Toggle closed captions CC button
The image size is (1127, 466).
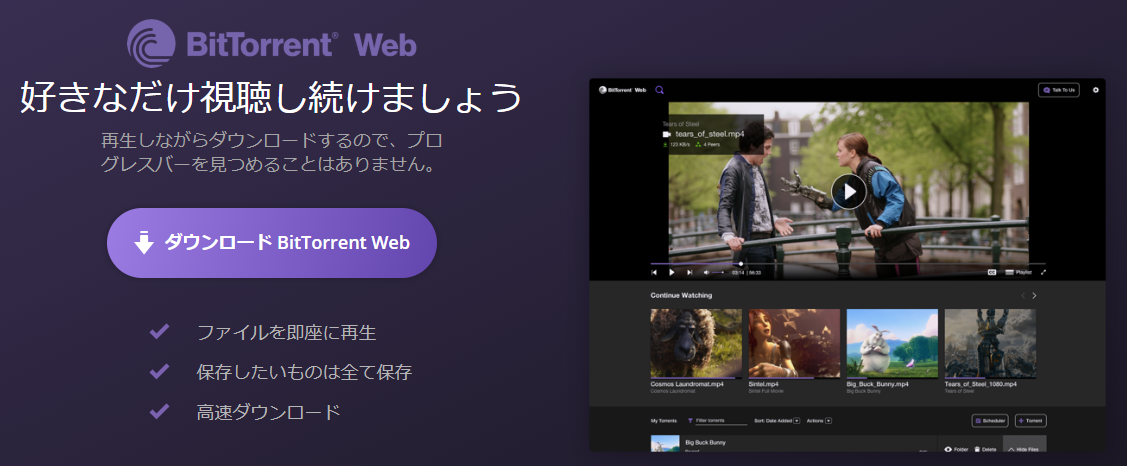tap(992, 273)
